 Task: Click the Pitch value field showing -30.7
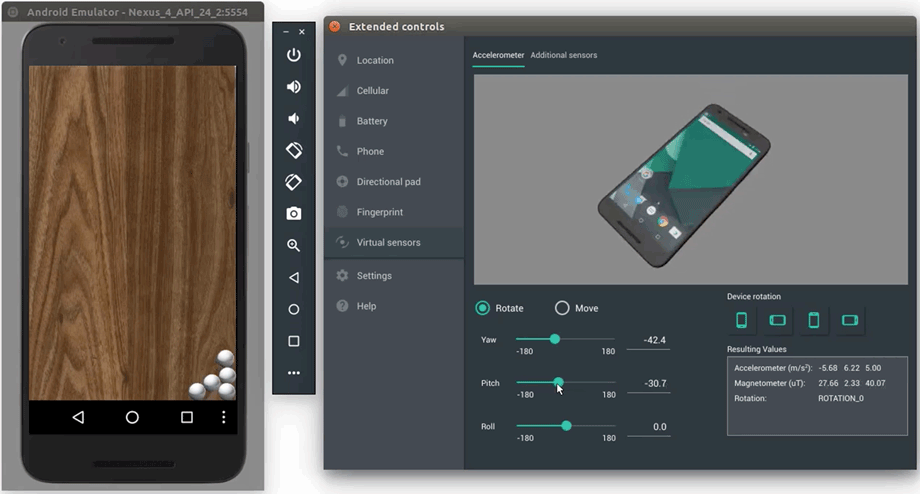pos(648,384)
